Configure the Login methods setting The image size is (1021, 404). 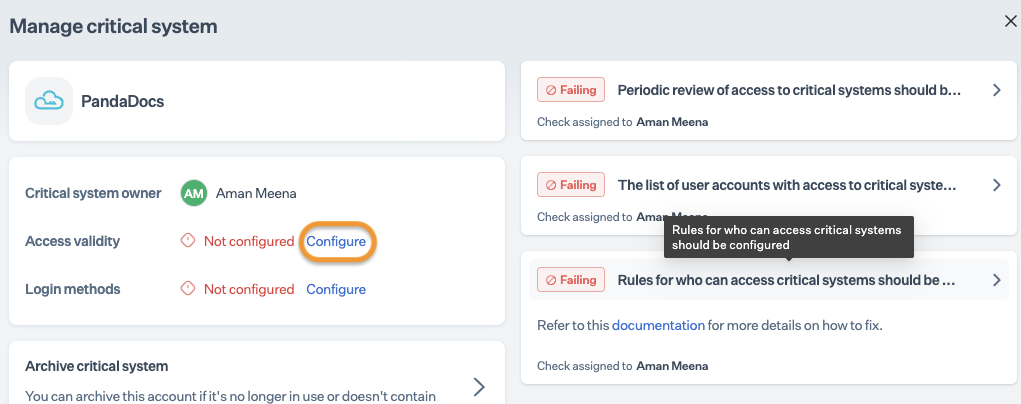pyautogui.click(x=336, y=289)
